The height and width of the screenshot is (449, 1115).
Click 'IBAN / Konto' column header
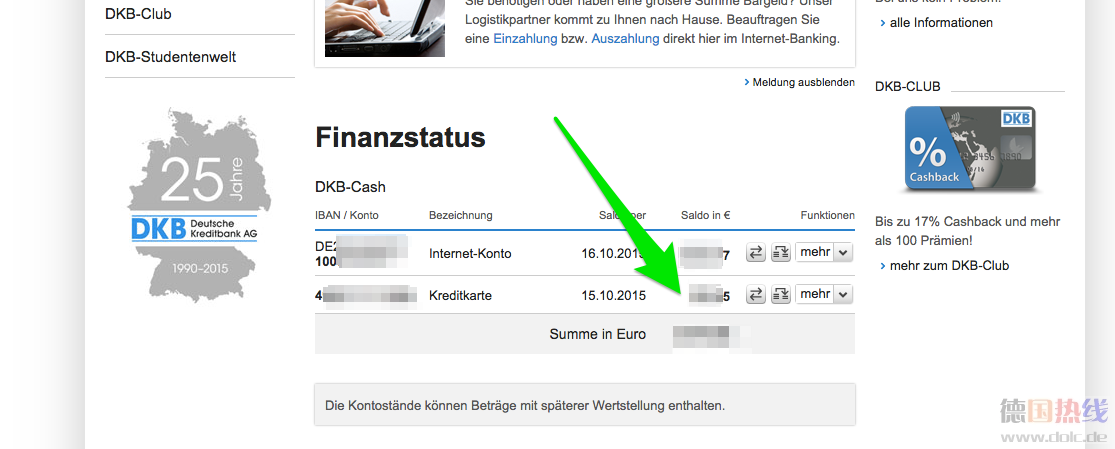[347, 216]
